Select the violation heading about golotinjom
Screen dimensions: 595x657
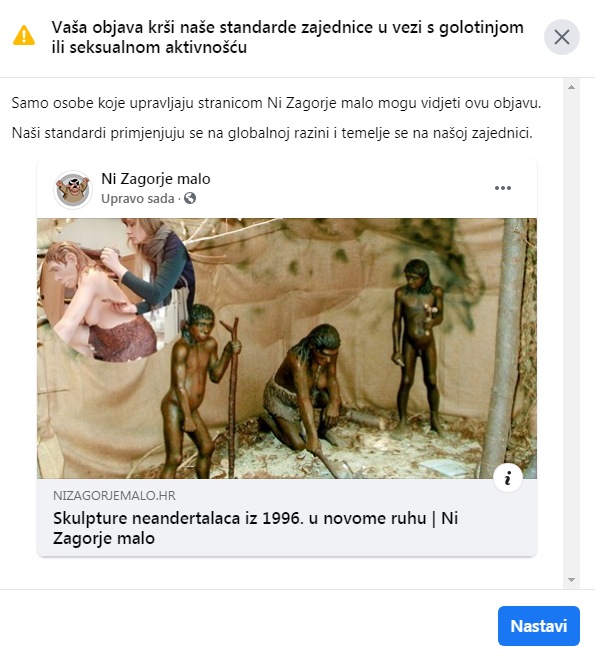287,37
